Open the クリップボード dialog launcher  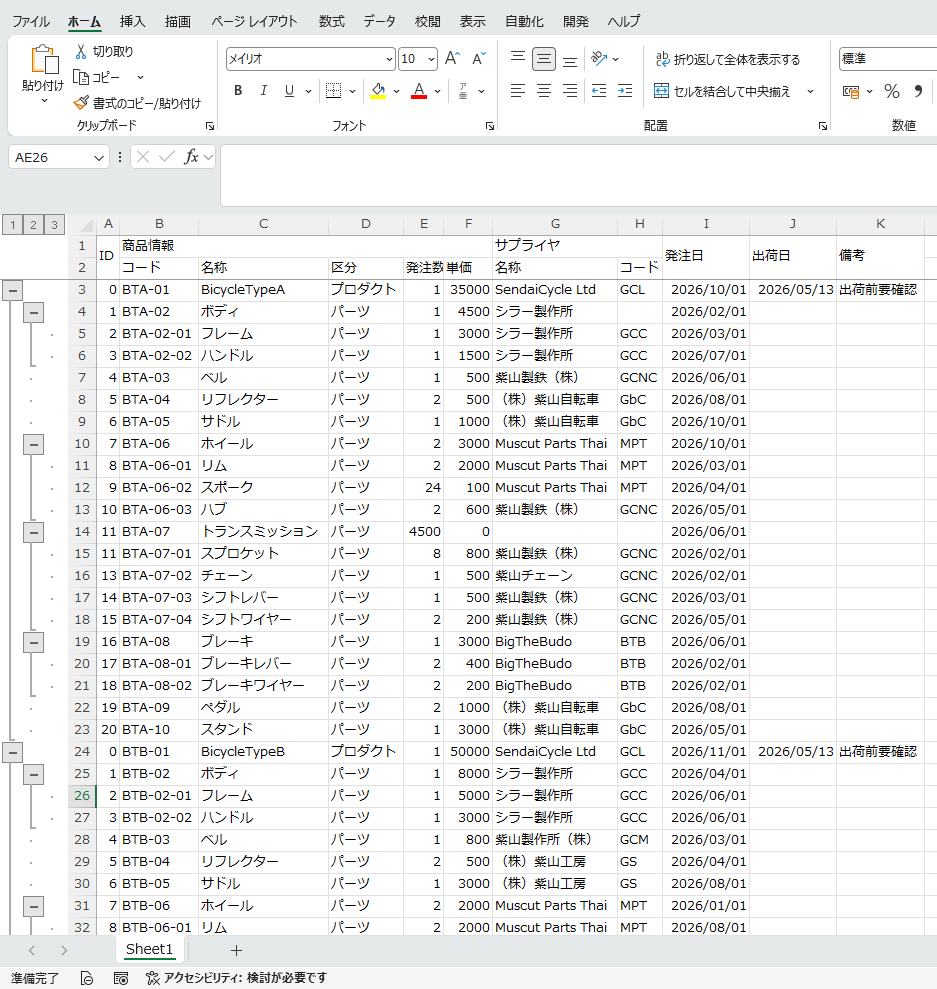[x=210, y=126]
